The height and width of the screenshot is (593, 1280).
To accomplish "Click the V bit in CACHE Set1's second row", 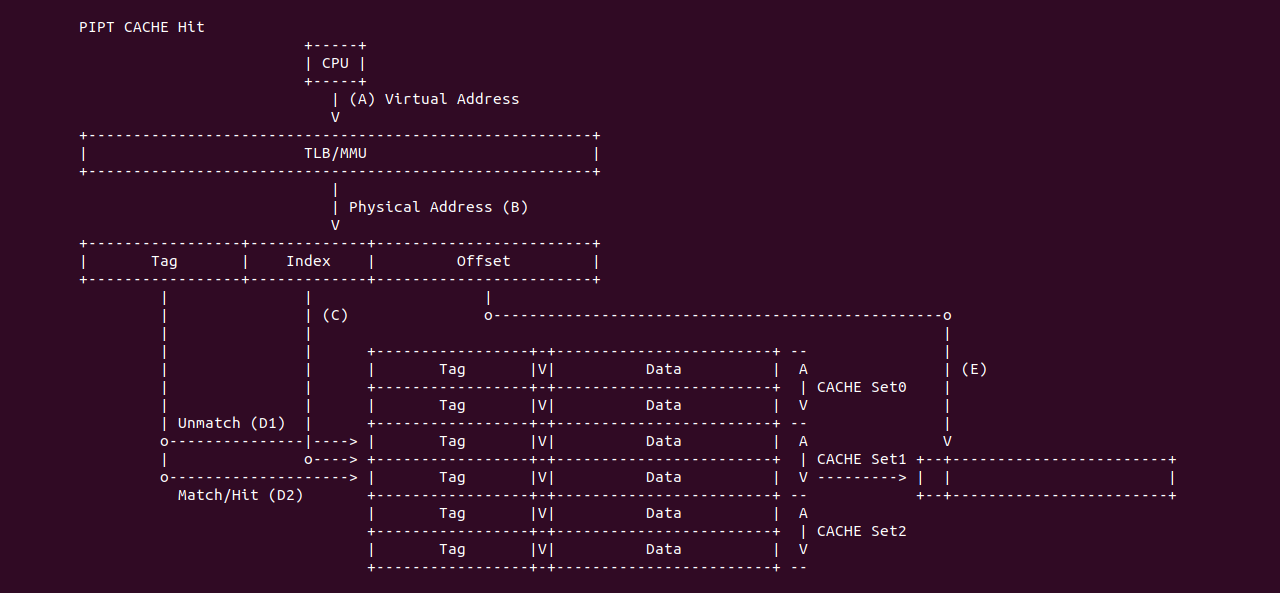I will point(542,477).
